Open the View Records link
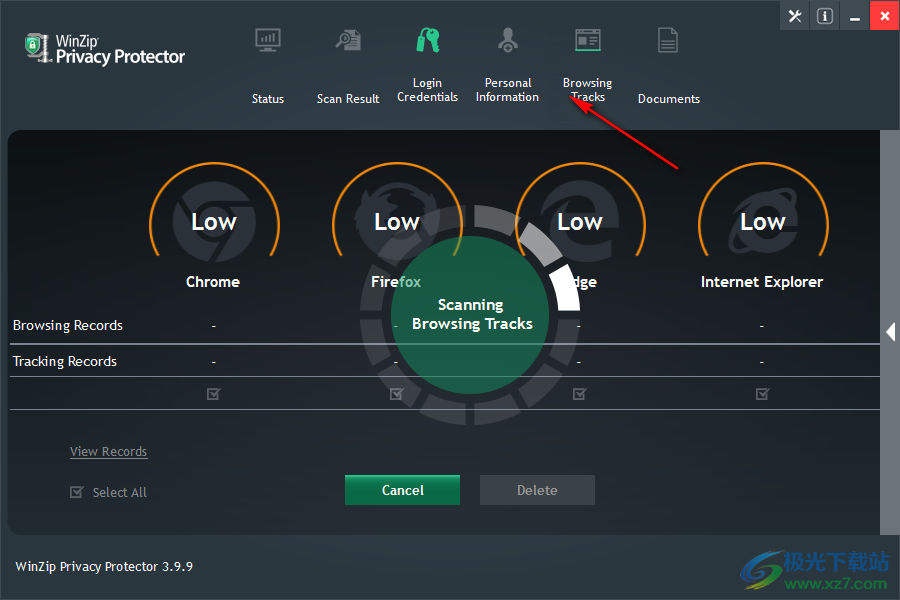This screenshot has height=600, width=900. pyautogui.click(x=108, y=451)
